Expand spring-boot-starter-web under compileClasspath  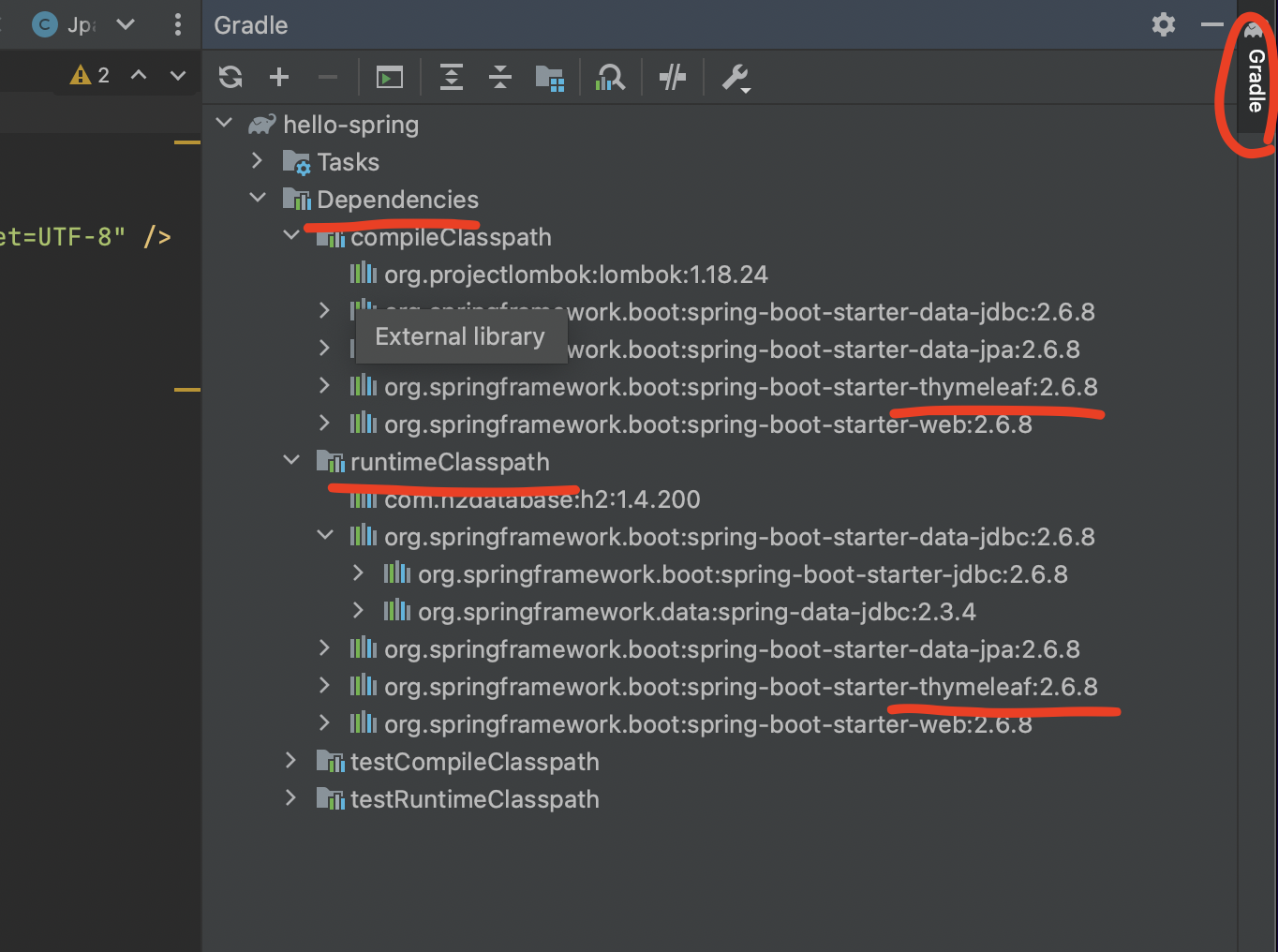[x=325, y=423]
